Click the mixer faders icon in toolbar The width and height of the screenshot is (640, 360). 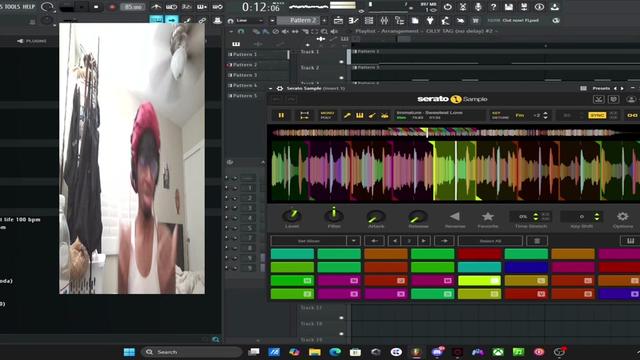(384, 20)
